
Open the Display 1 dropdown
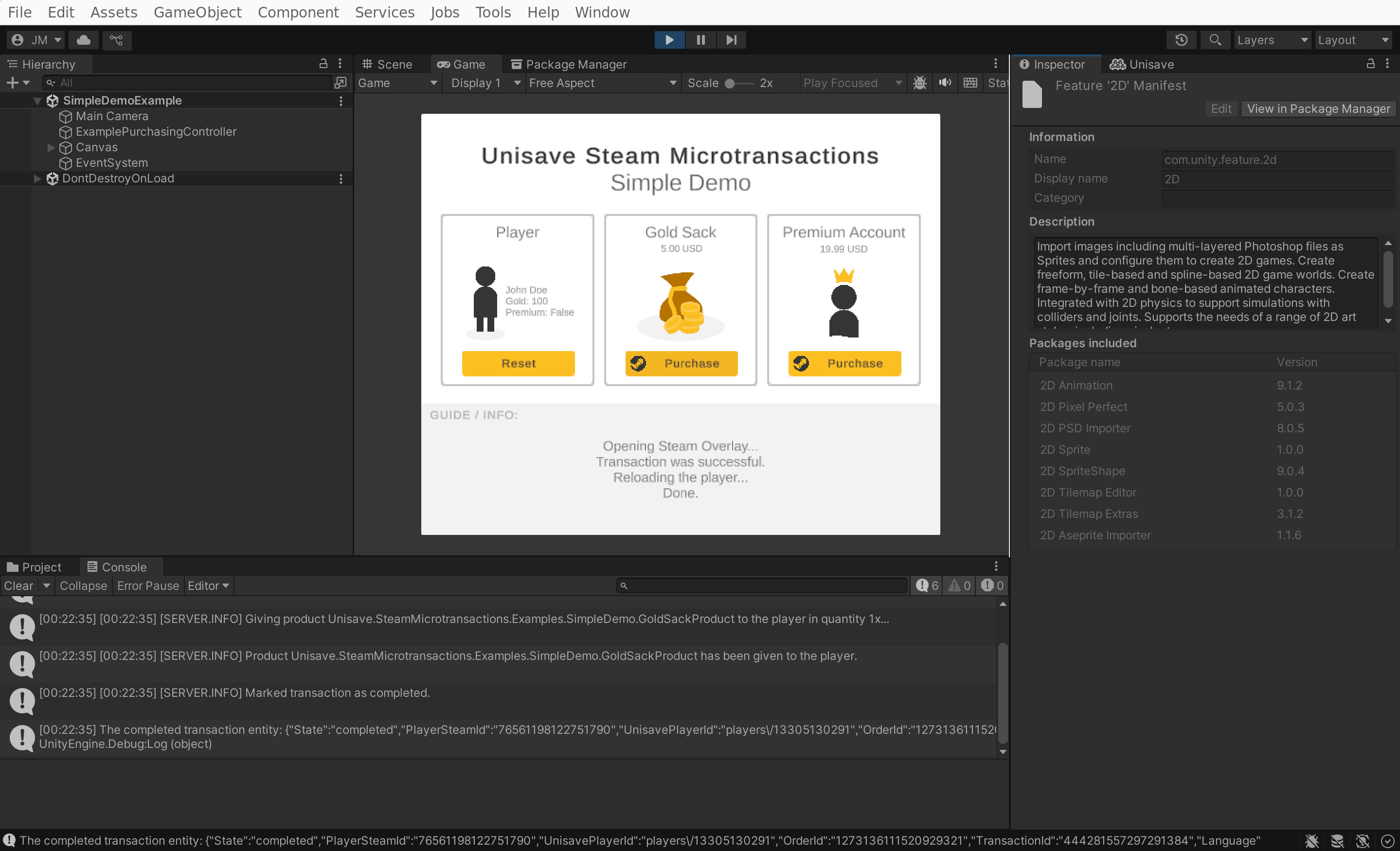(x=486, y=83)
